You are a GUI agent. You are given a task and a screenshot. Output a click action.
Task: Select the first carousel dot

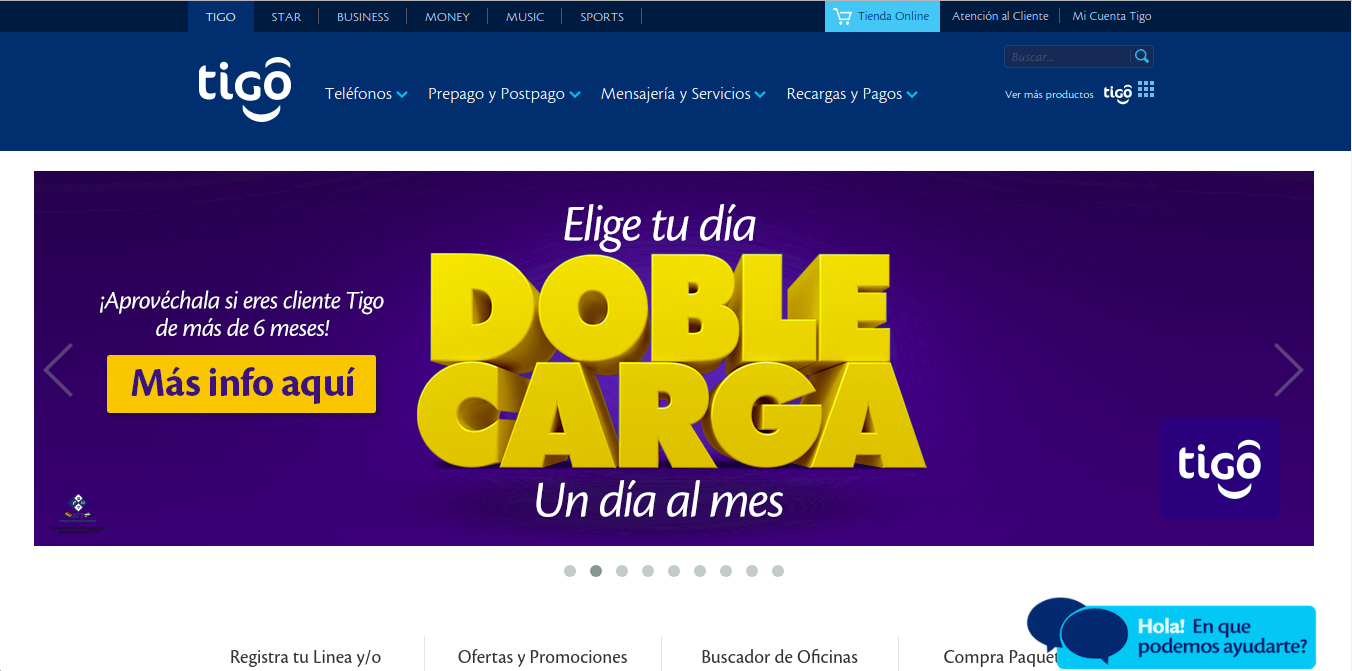[570, 571]
